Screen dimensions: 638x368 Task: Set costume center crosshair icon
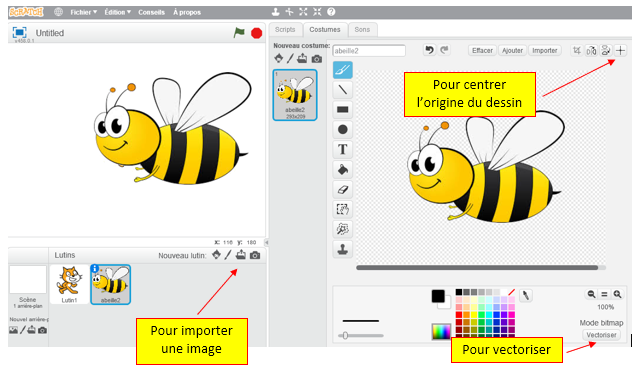pyautogui.click(x=620, y=50)
